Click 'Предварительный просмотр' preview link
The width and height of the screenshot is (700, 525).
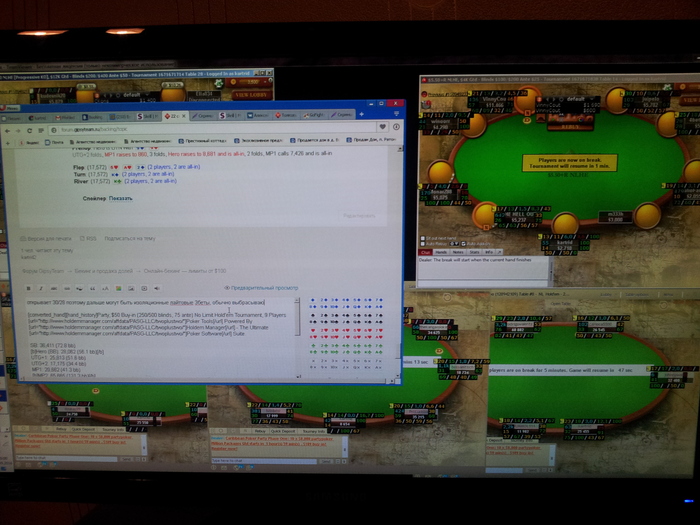tap(264, 288)
